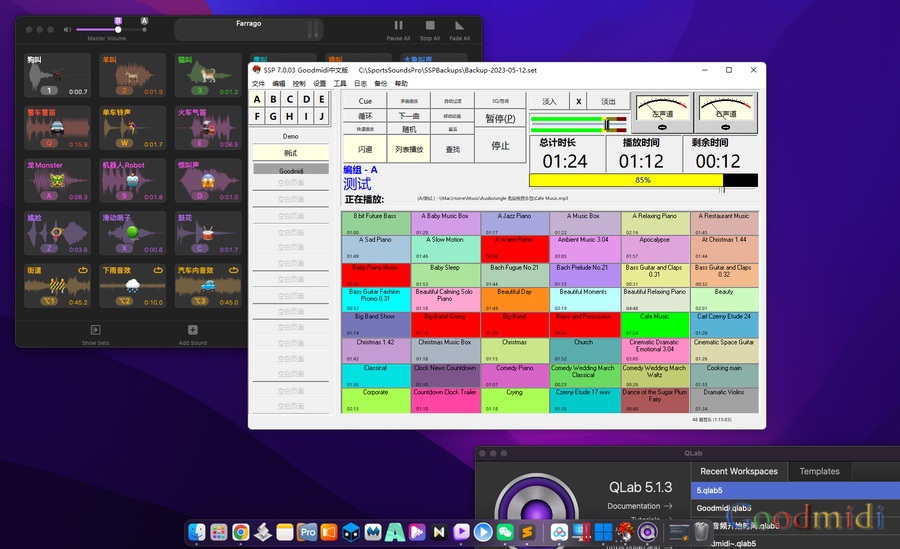The width and height of the screenshot is (900, 549).
Task: Open the 文件 menu in SSP
Action: pyautogui.click(x=258, y=84)
